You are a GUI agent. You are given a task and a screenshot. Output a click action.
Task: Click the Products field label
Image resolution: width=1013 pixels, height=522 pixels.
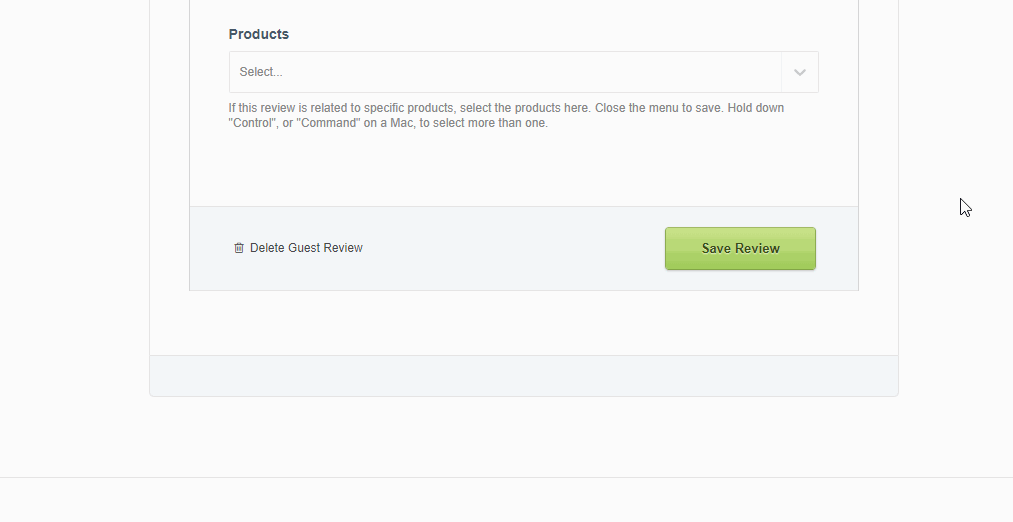pos(259,34)
